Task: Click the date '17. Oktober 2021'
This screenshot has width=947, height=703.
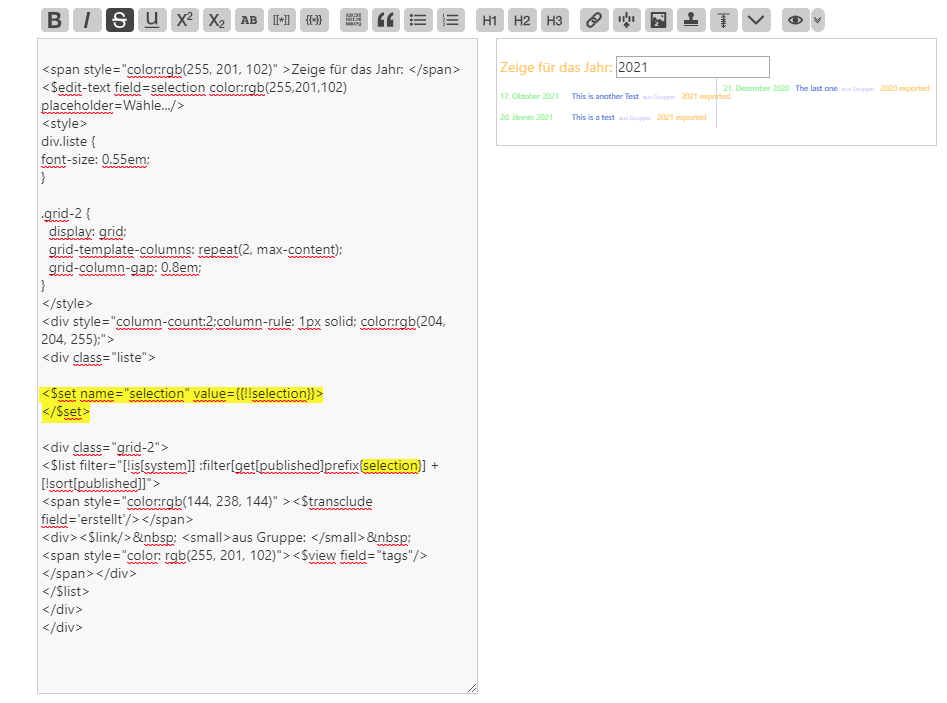Action: pos(529,96)
